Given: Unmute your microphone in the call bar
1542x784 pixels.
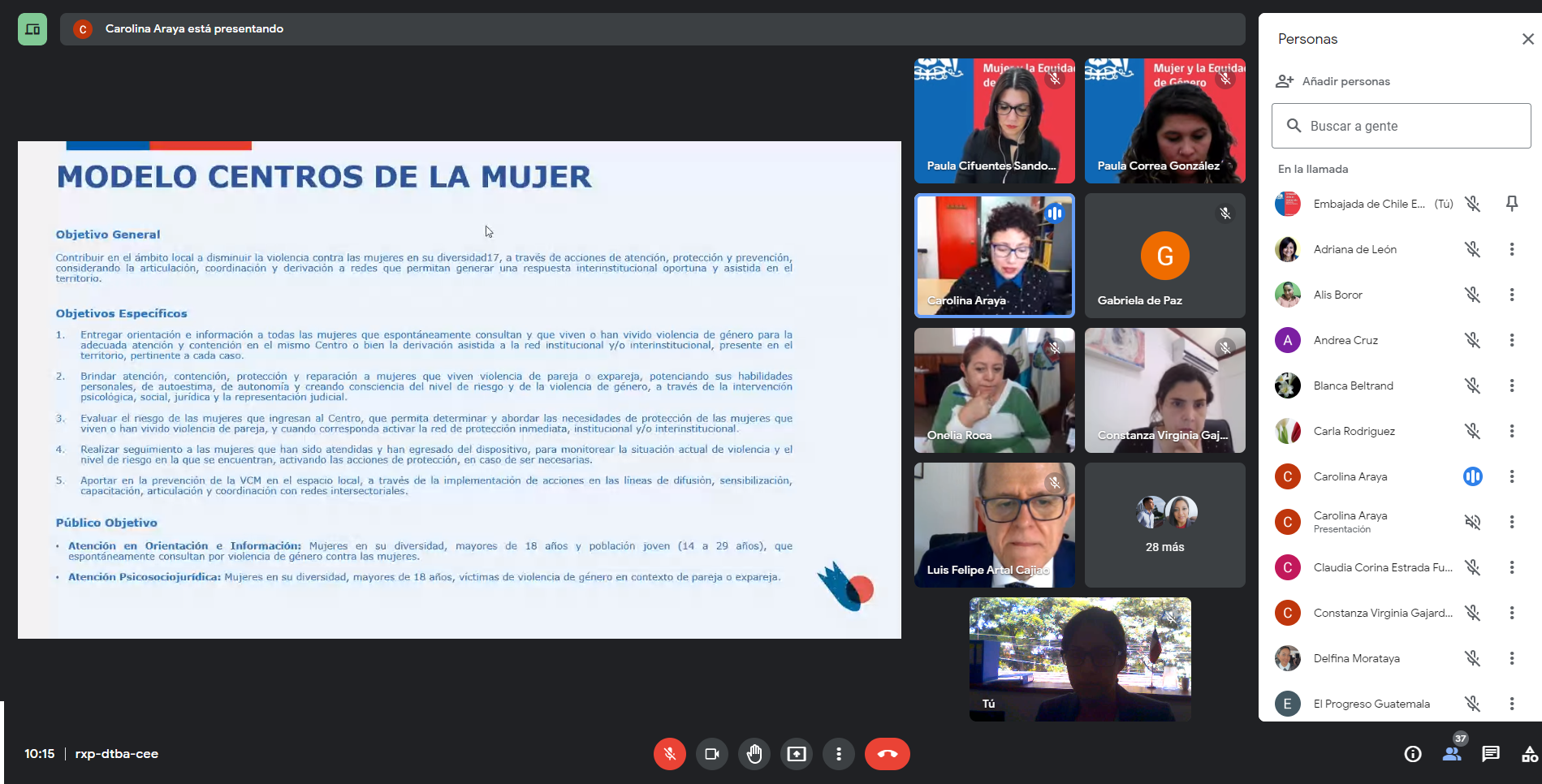Looking at the screenshot, I should pos(669,754).
